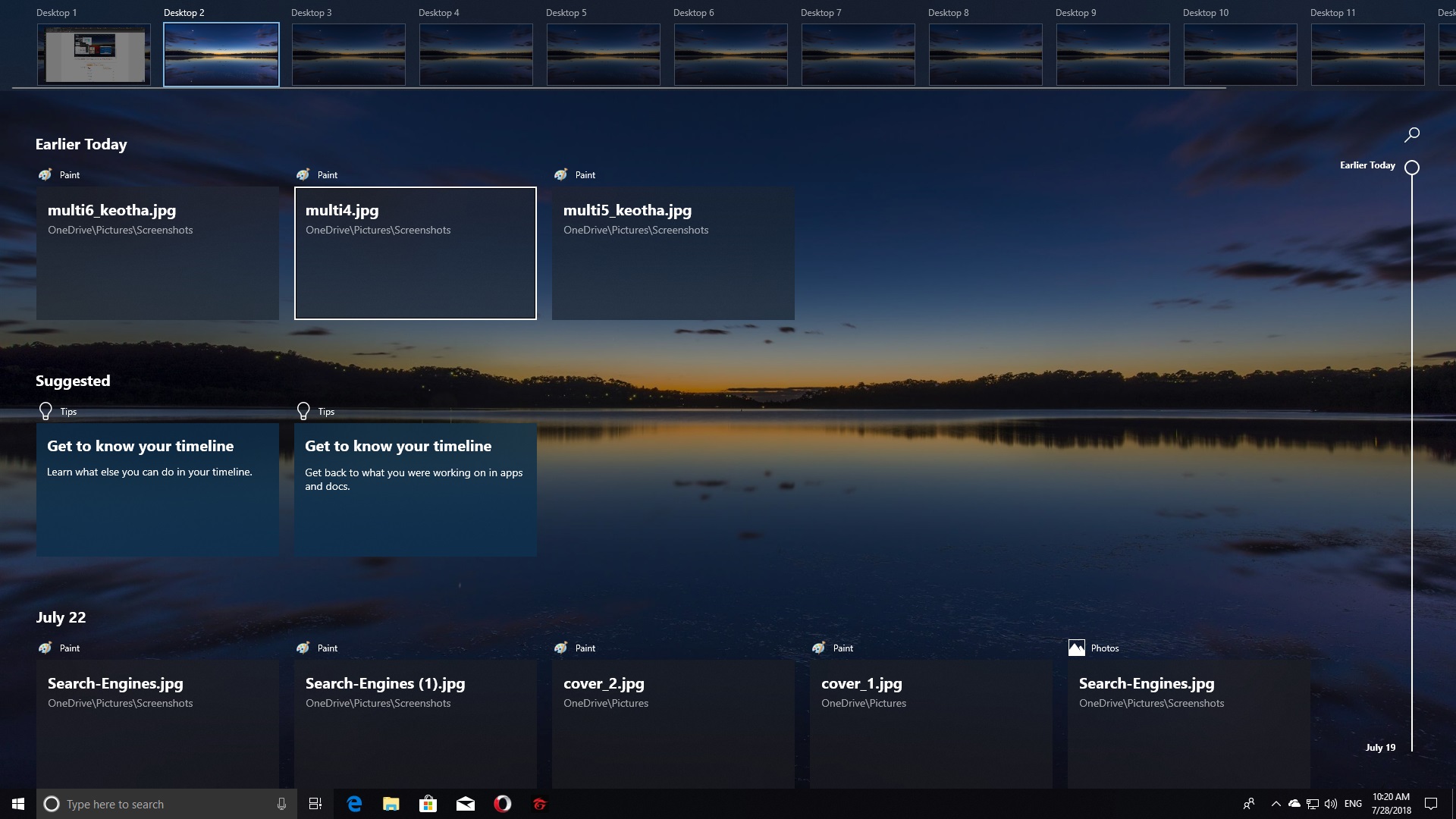Show hidden system tray icons

point(1276,804)
